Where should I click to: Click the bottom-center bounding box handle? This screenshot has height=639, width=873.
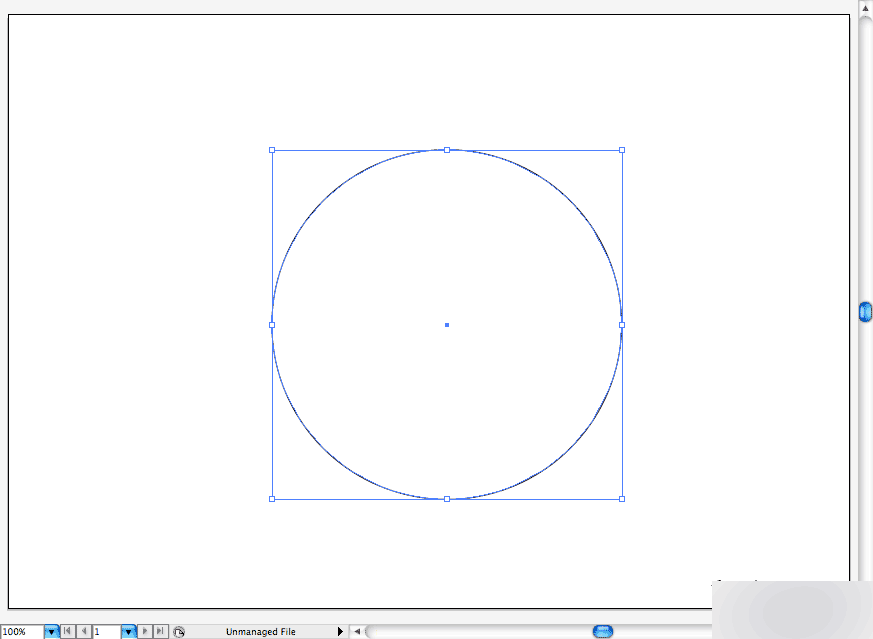pos(447,499)
